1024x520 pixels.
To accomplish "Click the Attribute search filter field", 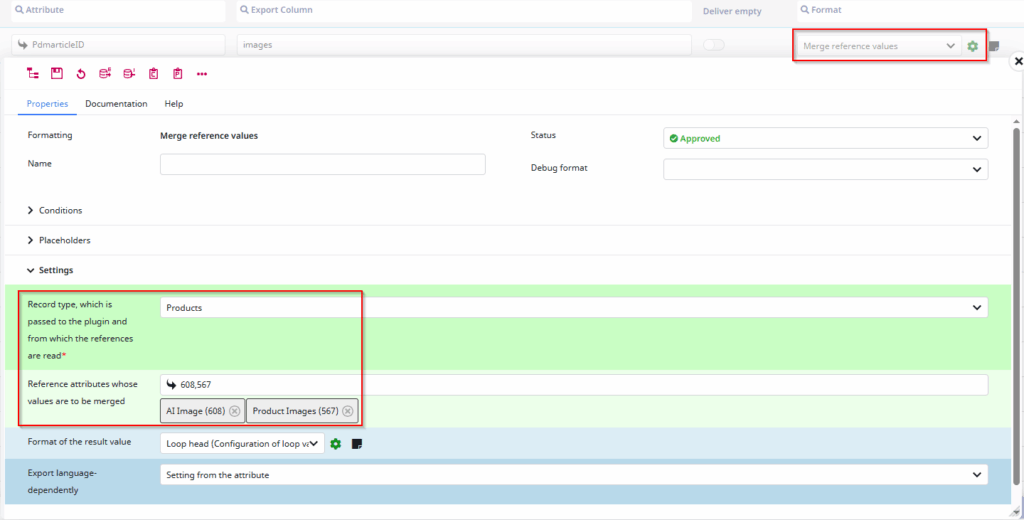I will point(118,10).
